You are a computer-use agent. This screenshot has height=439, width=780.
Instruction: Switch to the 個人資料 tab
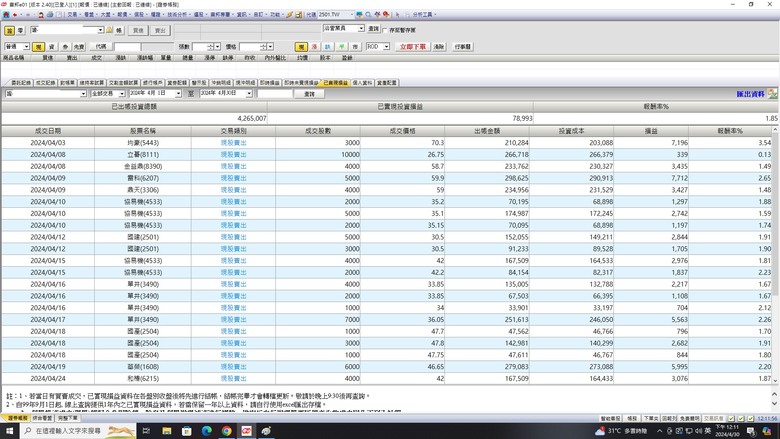(x=362, y=83)
